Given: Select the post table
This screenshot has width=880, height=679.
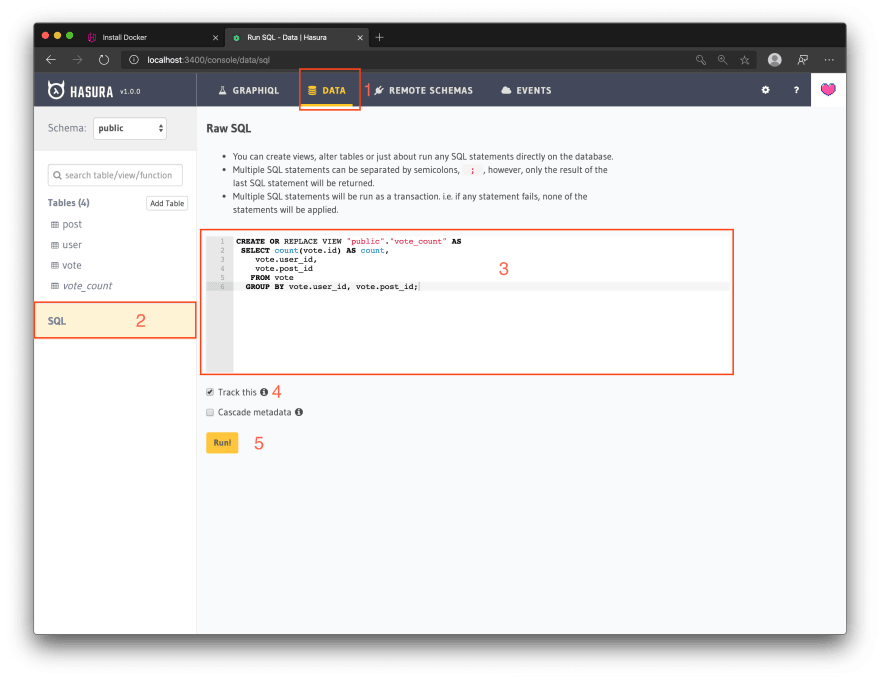Looking at the screenshot, I should pos(72,224).
